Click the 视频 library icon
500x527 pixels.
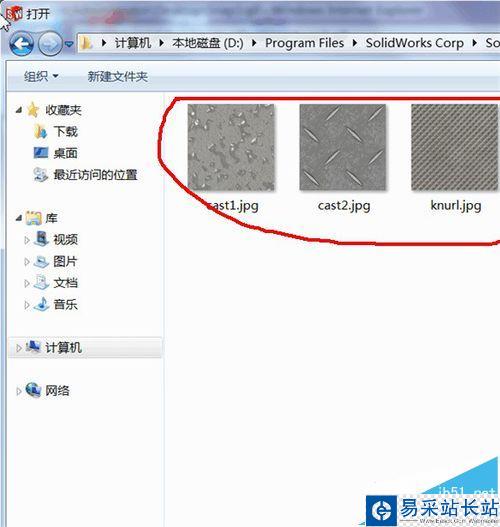click(41, 239)
